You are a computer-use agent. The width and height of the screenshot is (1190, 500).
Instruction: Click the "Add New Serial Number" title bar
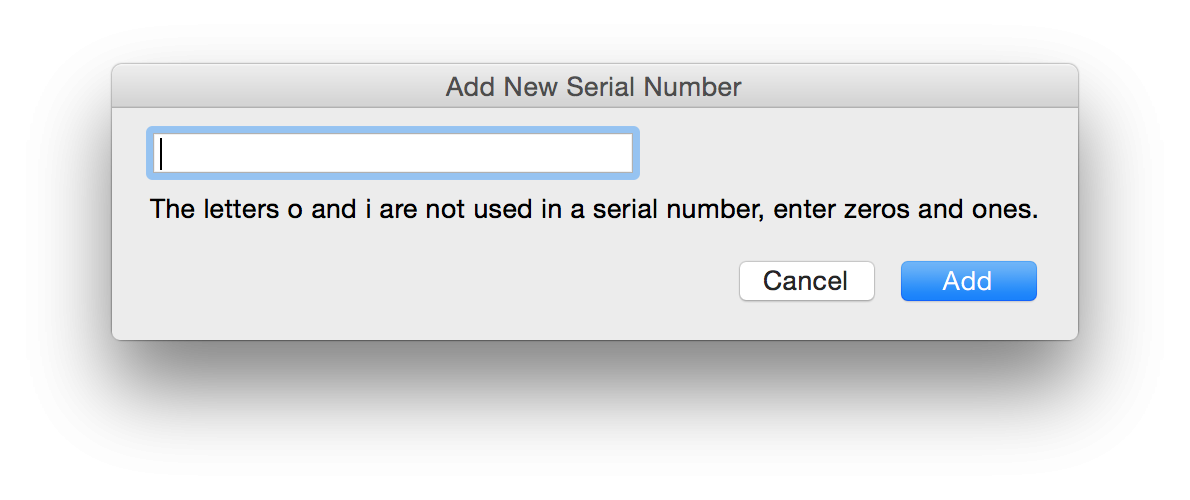click(594, 87)
